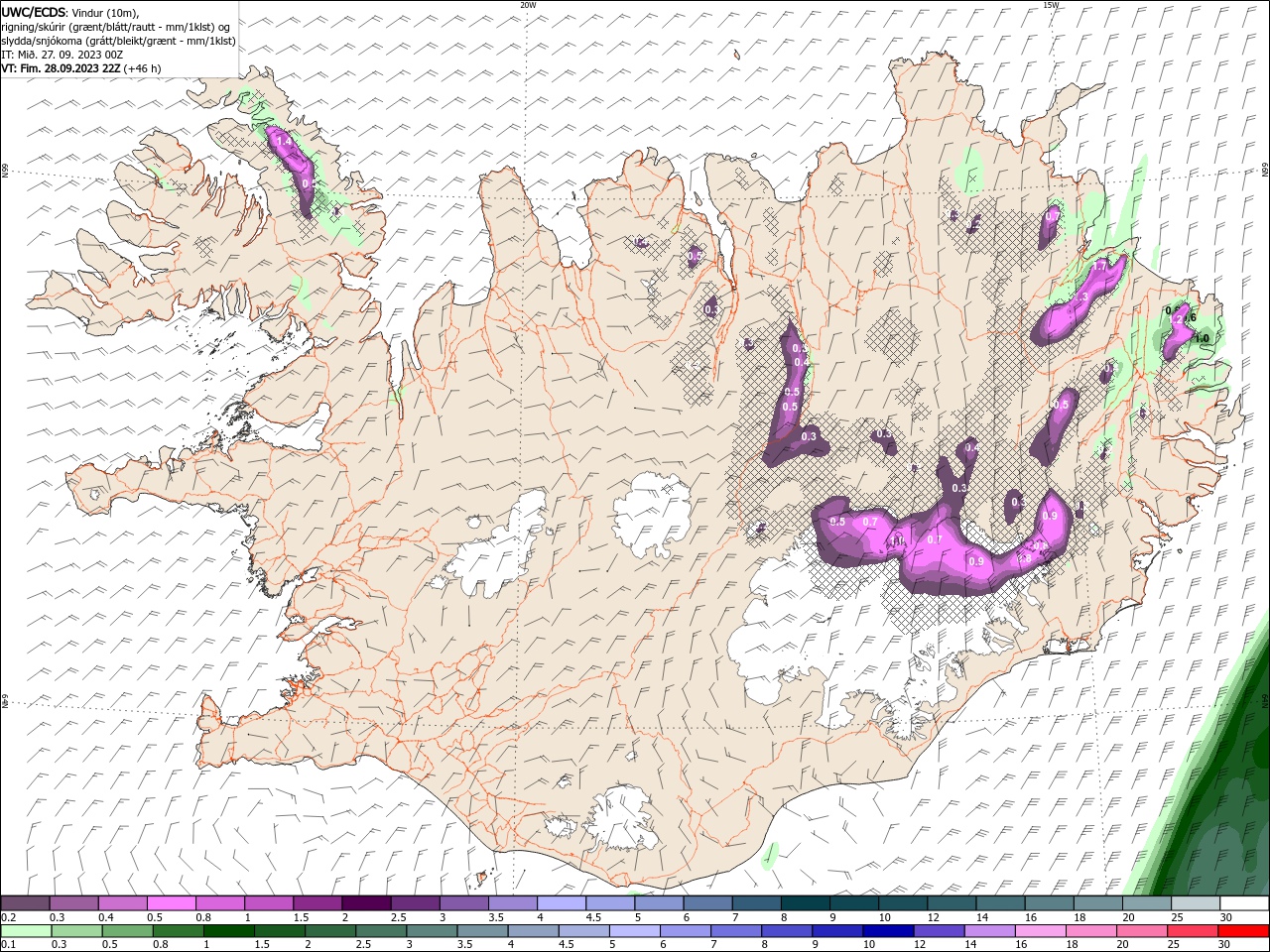
Task: Click the 15W longitude label
Action: [x=1051, y=5]
